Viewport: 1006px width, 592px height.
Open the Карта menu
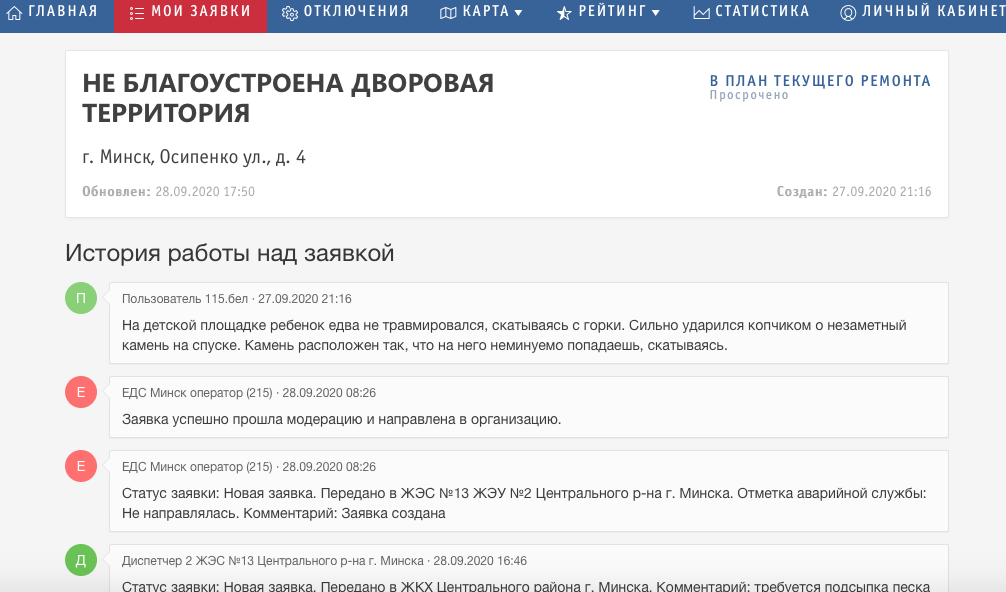pos(481,12)
